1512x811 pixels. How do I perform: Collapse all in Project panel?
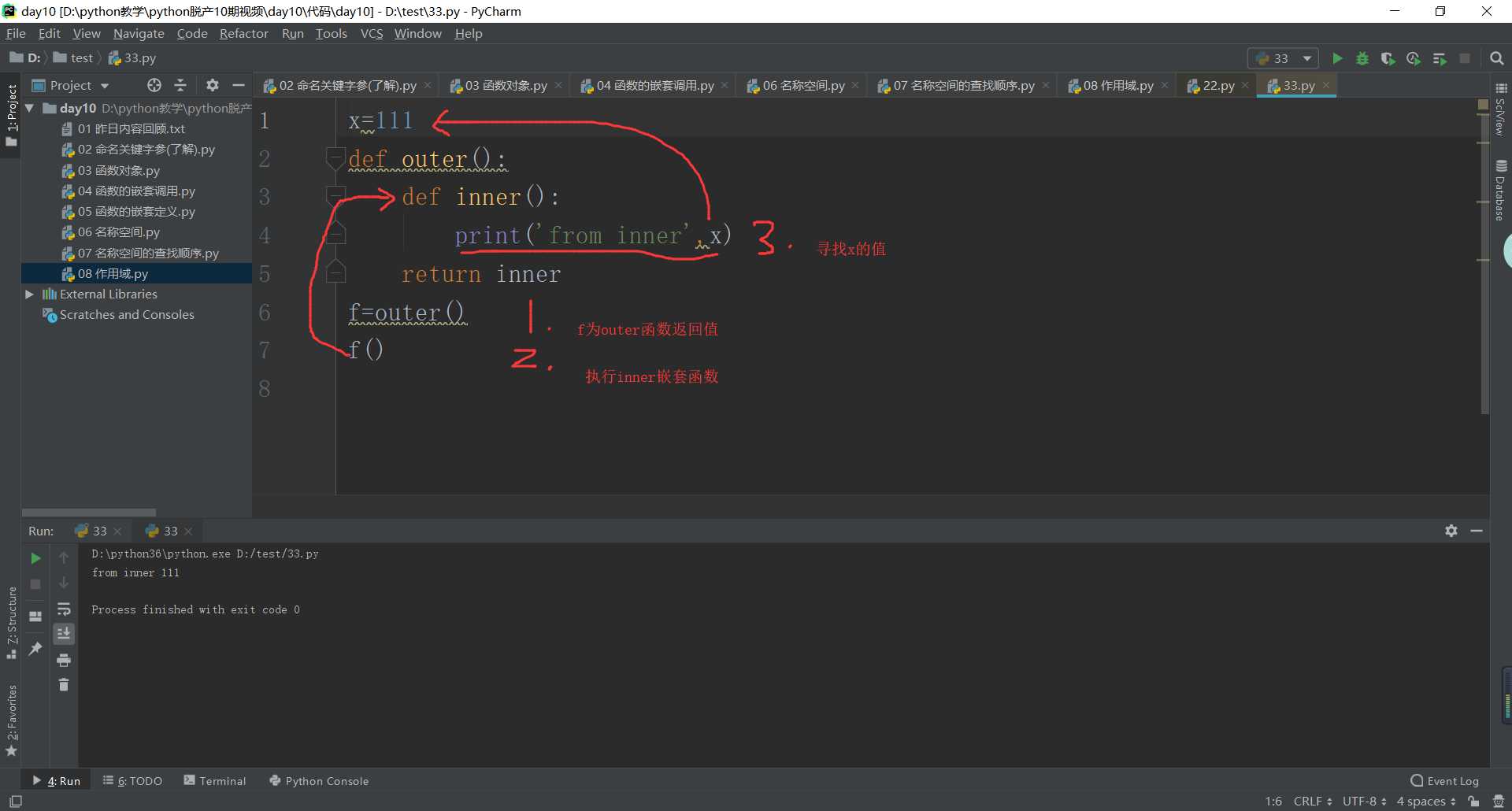pos(180,85)
